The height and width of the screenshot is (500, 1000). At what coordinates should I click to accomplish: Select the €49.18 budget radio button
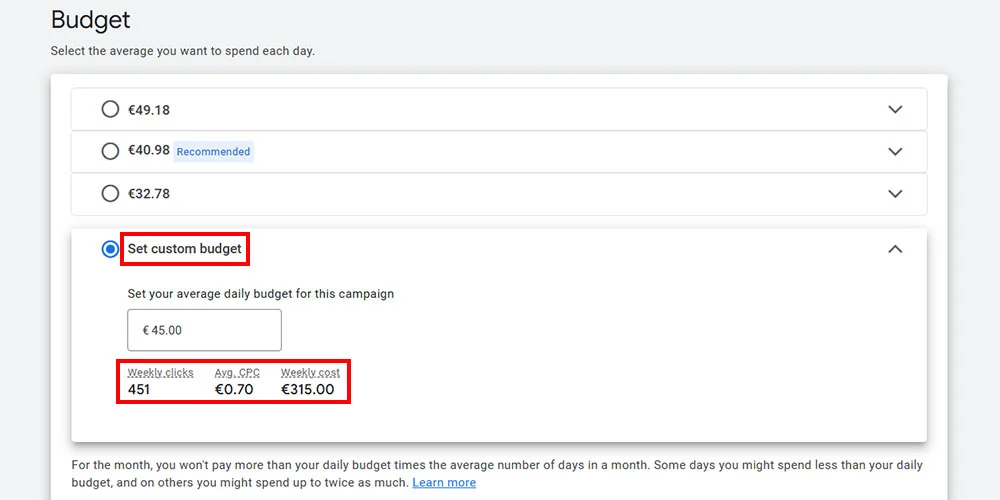tap(110, 109)
